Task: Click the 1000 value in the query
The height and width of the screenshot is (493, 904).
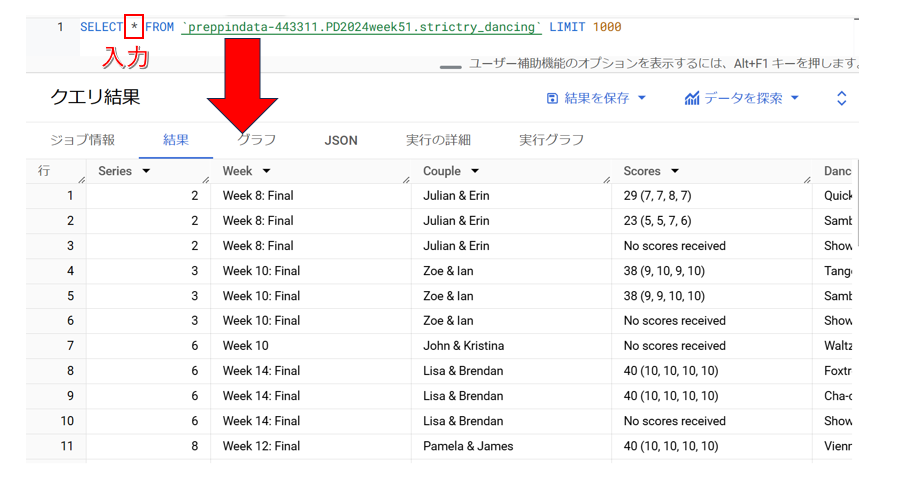Action: point(607,27)
